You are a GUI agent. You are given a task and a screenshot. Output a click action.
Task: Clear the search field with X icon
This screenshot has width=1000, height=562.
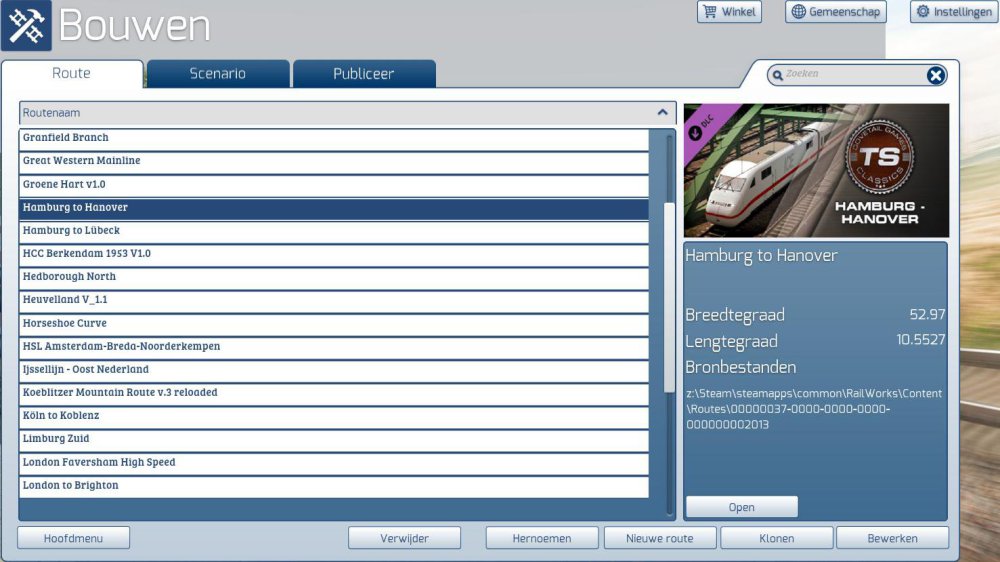point(935,75)
